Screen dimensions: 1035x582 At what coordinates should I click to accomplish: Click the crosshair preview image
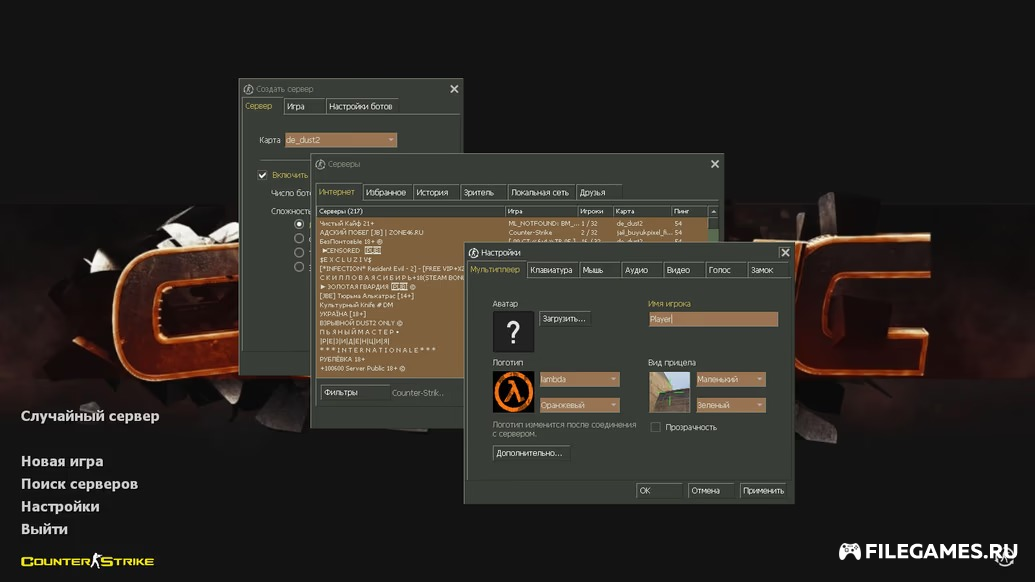[x=669, y=392]
